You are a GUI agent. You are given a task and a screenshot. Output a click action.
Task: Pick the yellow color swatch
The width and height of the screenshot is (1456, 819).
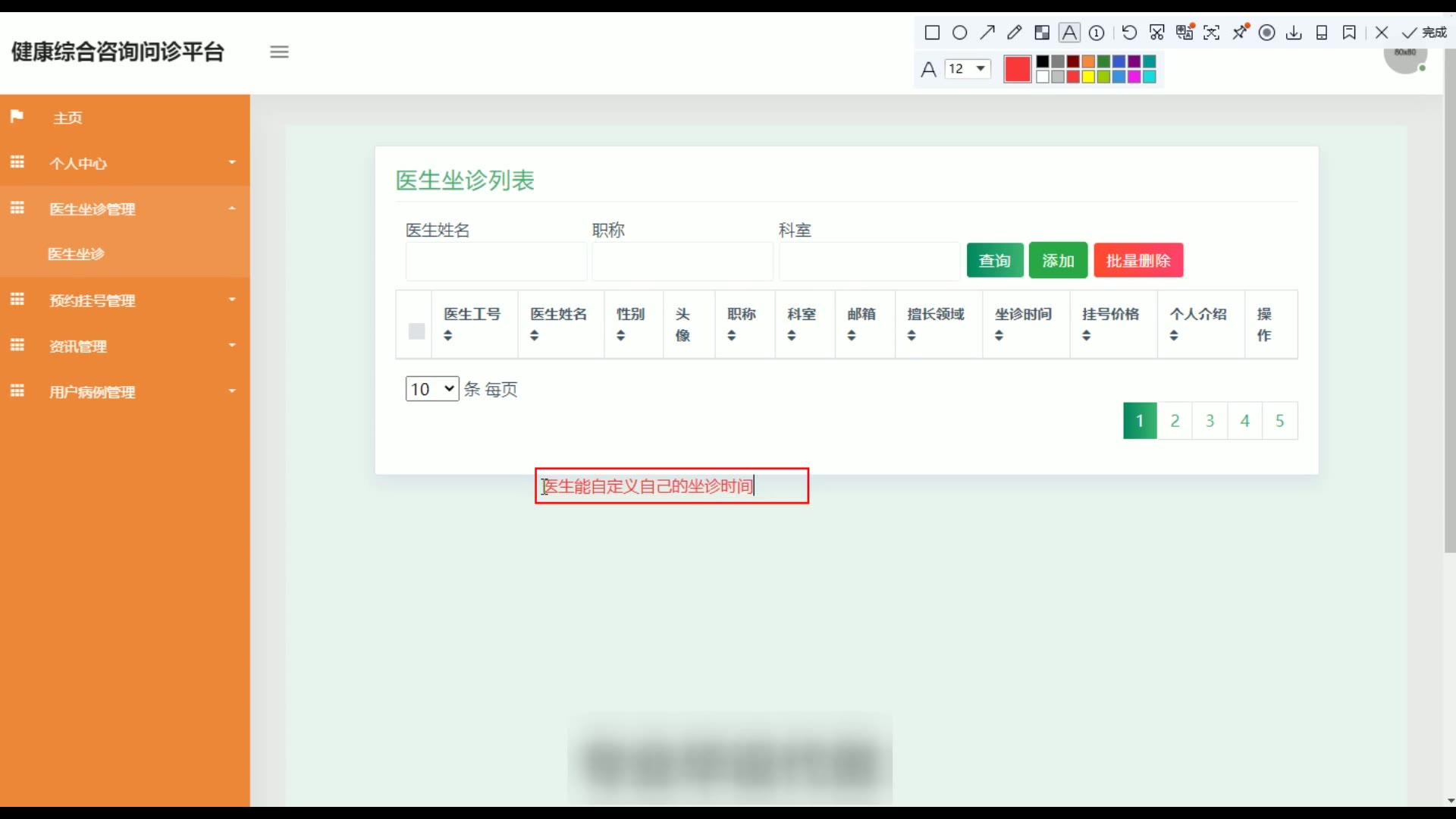pos(1088,77)
